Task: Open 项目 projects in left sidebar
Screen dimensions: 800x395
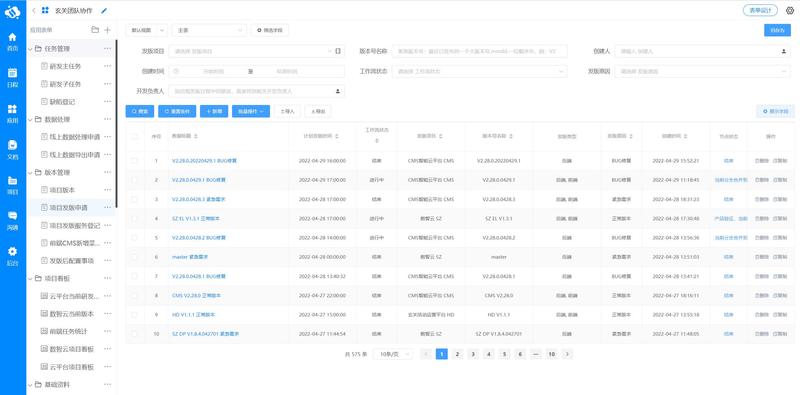Action: pos(12,185)
